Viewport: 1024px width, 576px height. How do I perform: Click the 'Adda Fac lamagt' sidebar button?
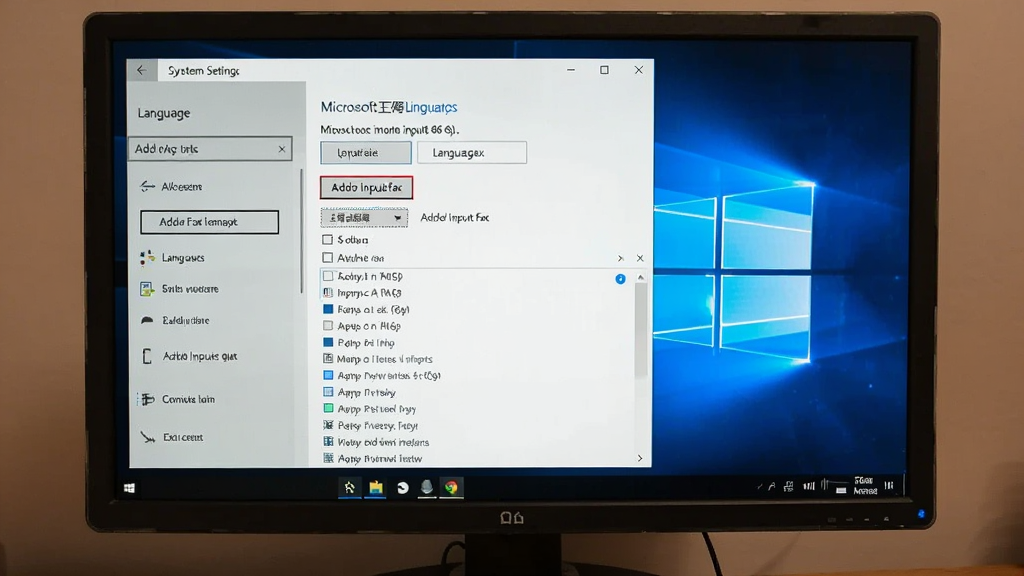210,222
